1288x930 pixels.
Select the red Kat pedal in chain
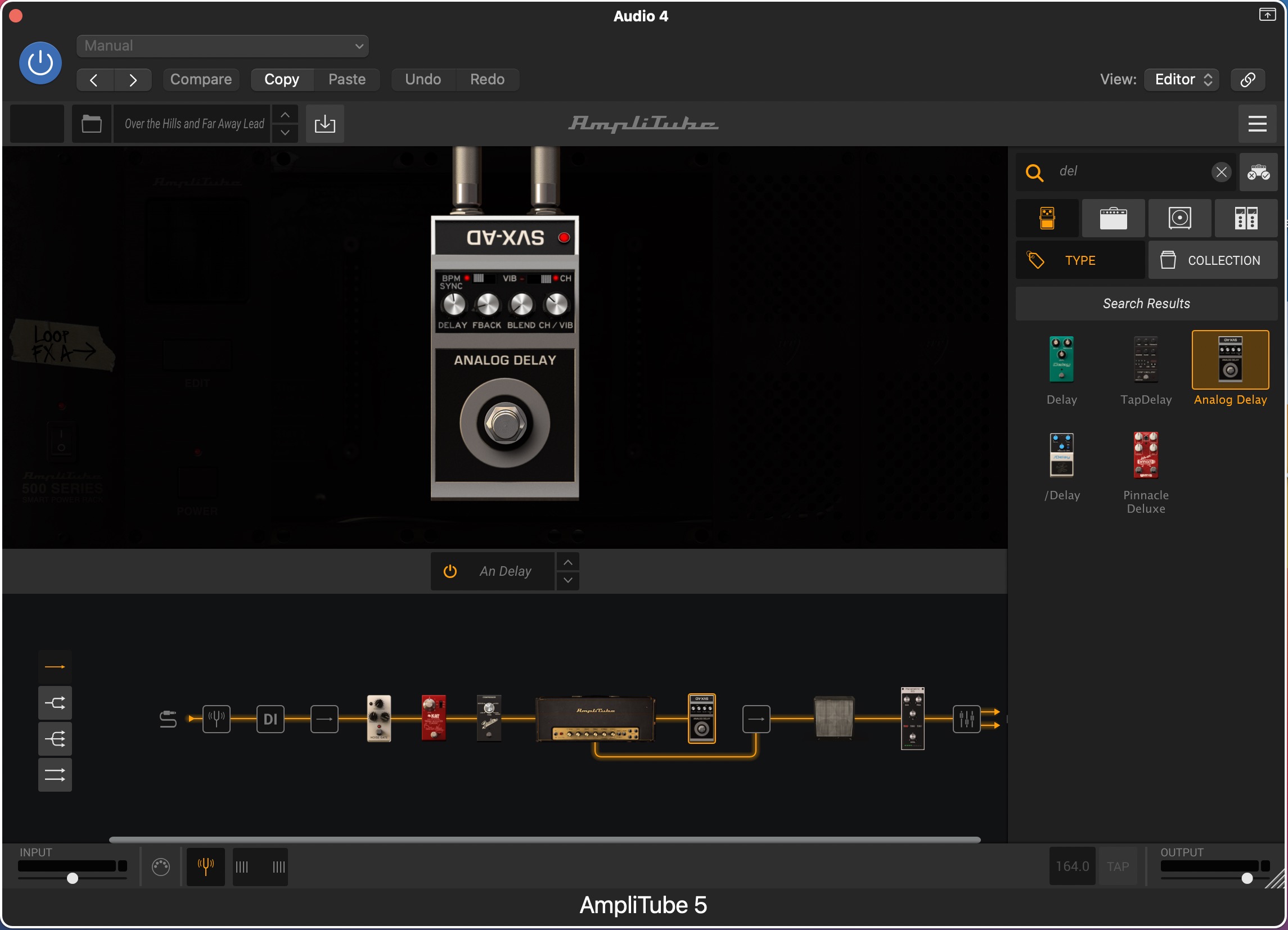(x=433, y=718)
